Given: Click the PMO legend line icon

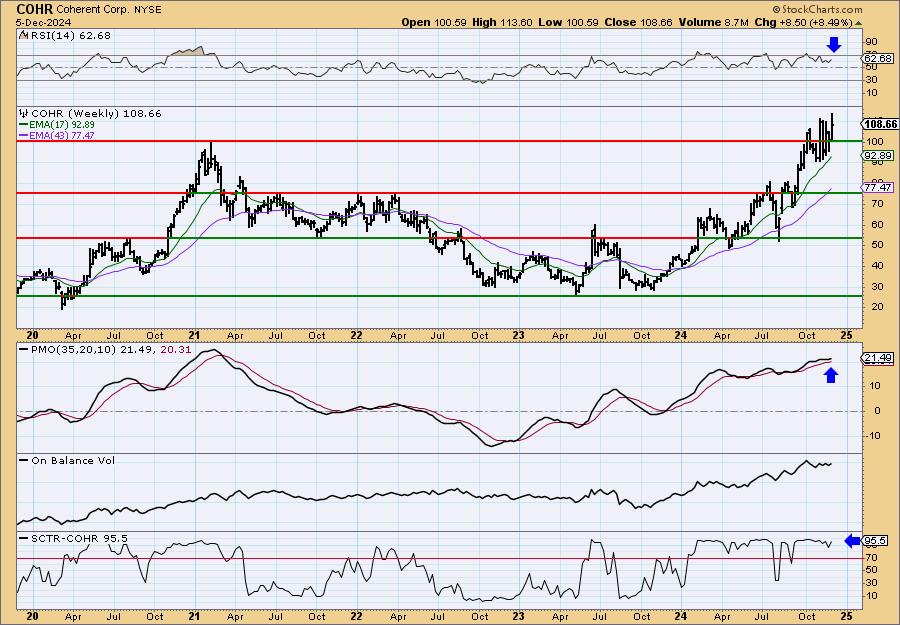Looking at the screenshot, I should tap(24, 349).
